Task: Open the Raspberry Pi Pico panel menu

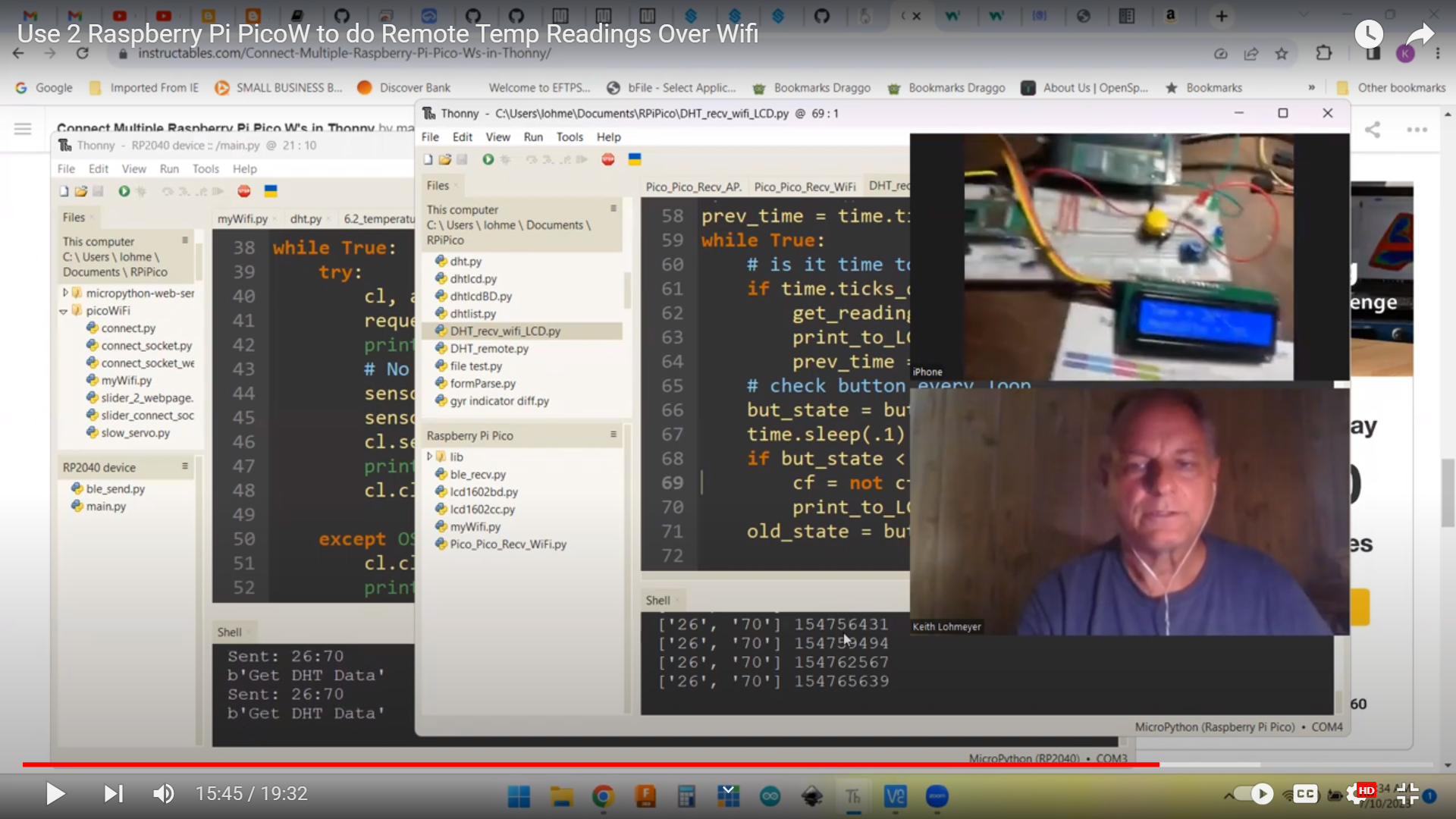Action: tap(613, 435)
